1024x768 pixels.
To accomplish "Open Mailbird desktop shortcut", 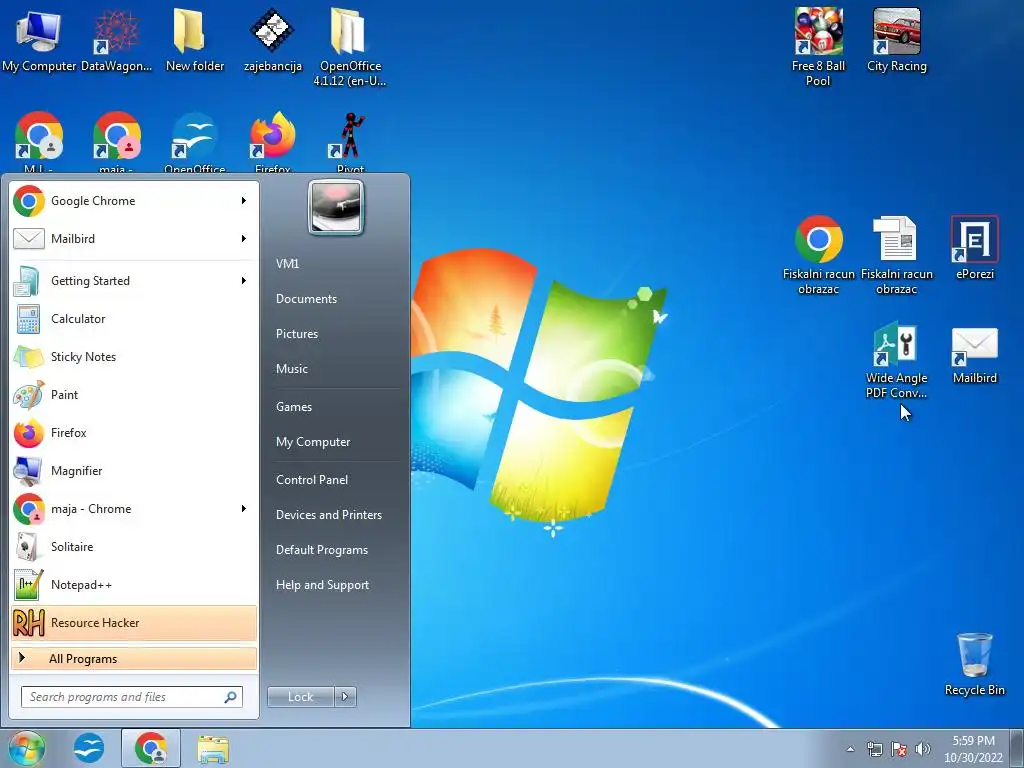I will coord(974,356).
